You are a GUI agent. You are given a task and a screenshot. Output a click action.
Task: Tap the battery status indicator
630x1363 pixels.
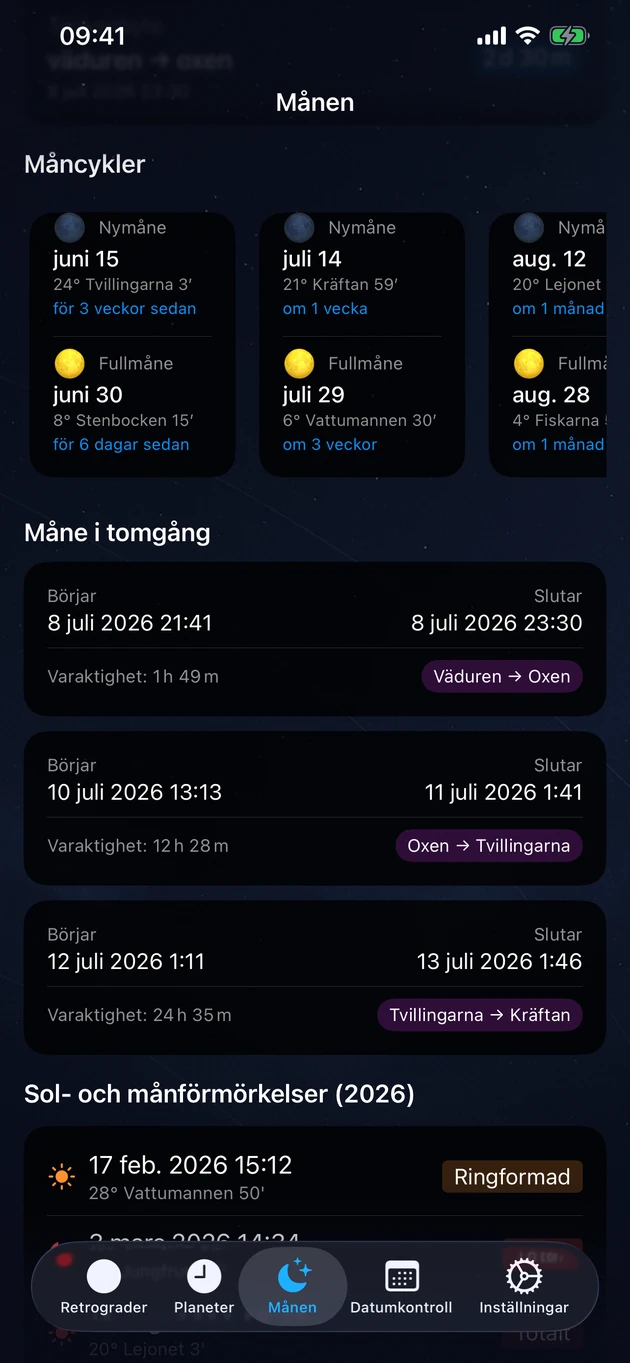[x=568, y=37]
